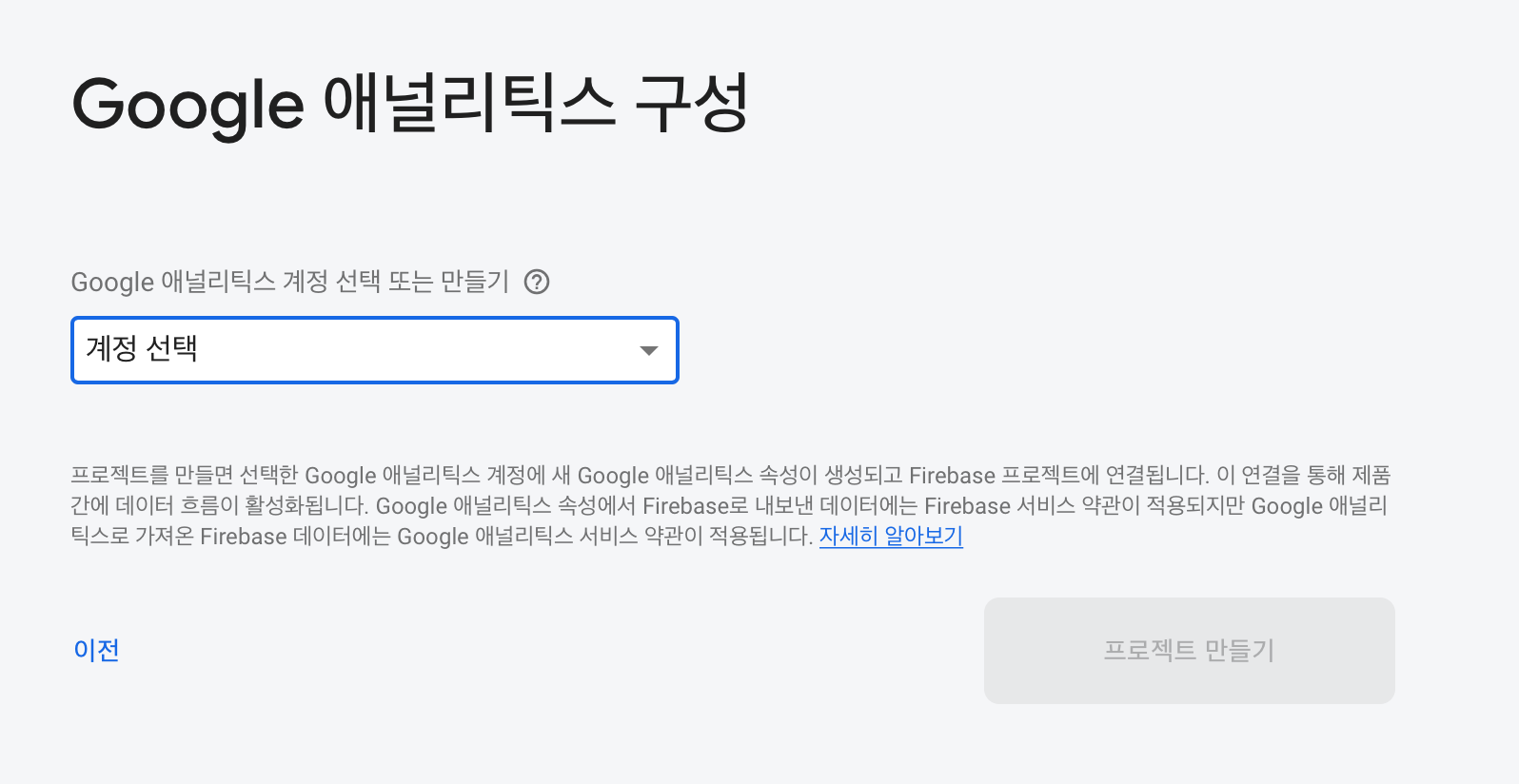1519x784 pixels.
Task: Click the Google 애널리틱스 구성 heading
Action: [x=410, y=104]
